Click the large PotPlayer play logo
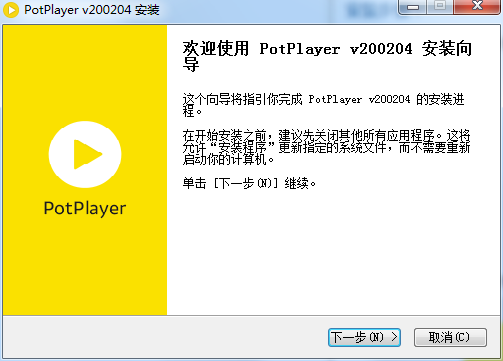This screenshot has width=503, height=361. (x=85, y=154)
